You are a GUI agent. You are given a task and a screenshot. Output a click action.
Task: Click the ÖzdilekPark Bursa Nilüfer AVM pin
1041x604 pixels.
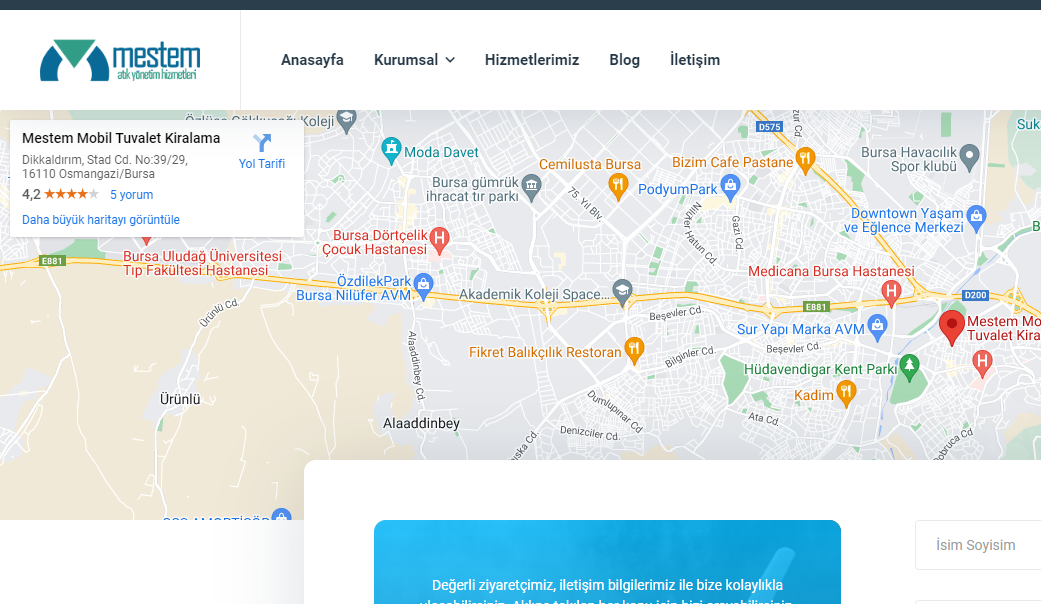(423, 285)
